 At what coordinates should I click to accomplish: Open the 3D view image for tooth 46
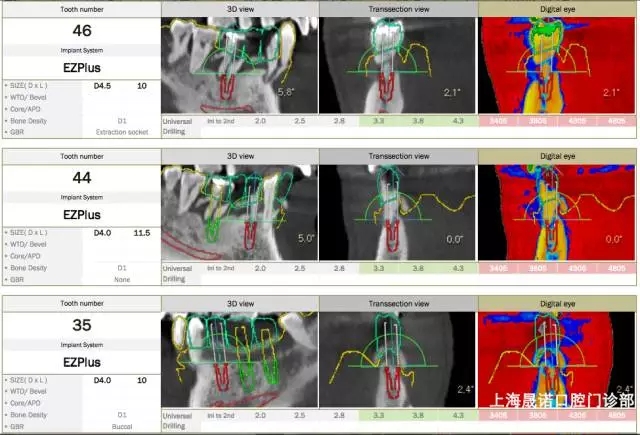239,65
